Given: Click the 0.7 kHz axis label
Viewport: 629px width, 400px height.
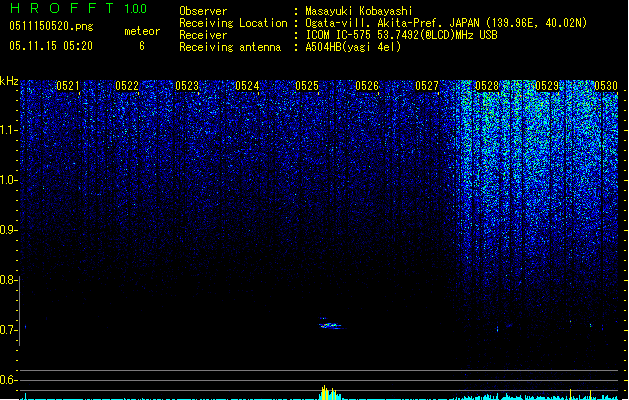Looking at the screenshot, I should coord(8,330).
